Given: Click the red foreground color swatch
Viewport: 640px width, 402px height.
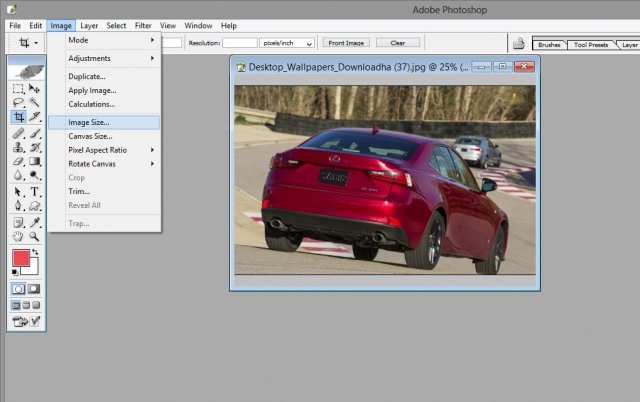Looking at the screenshot, I should pos(21,258).
